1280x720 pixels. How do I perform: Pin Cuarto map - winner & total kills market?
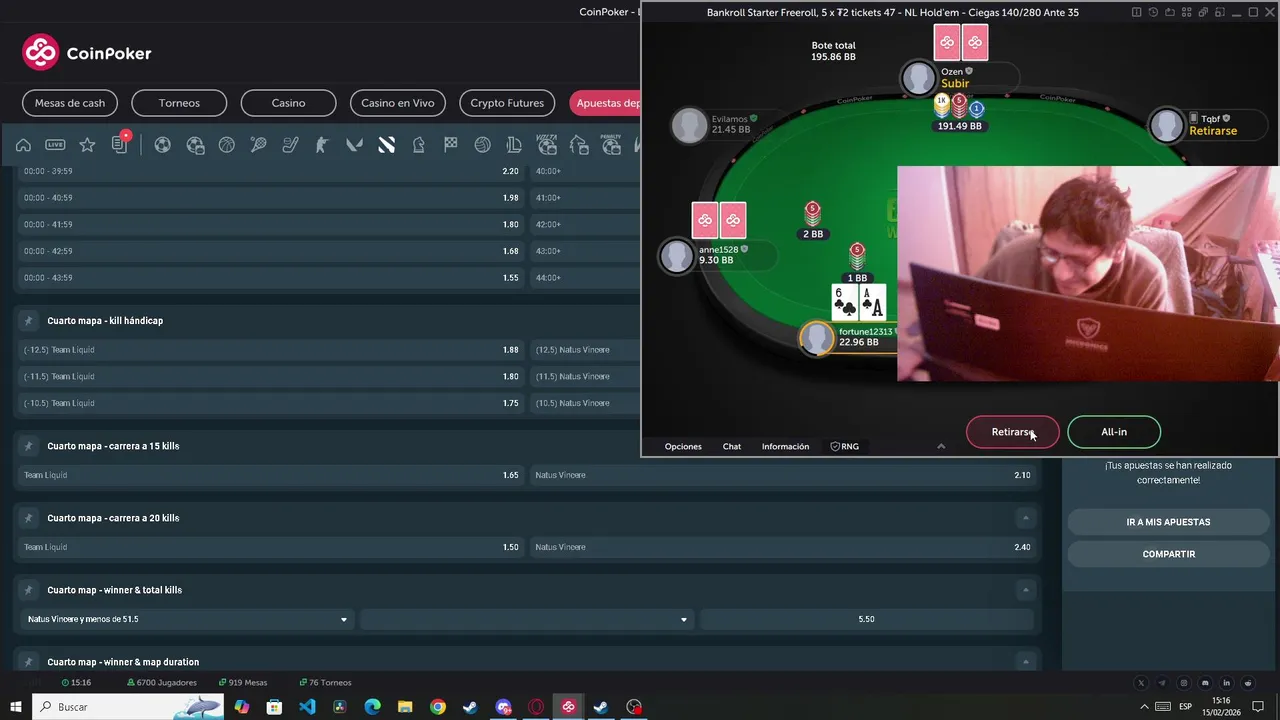29,590
